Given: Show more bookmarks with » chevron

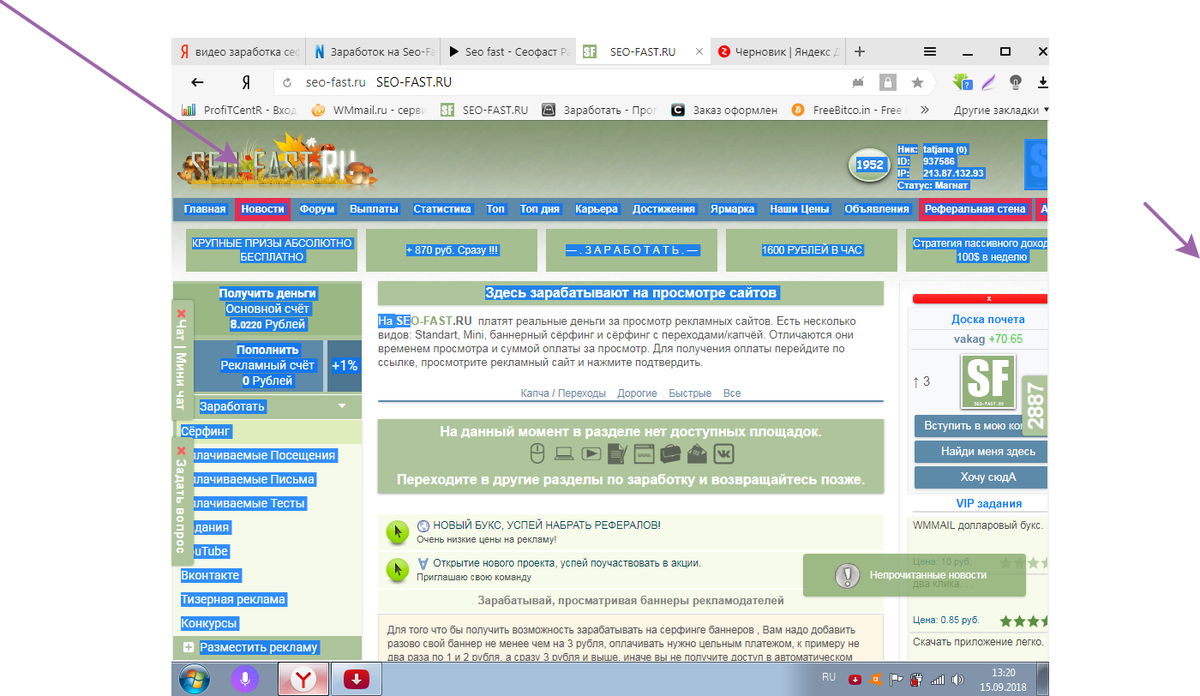Looking at the screenshot, I should click(925, 110).
